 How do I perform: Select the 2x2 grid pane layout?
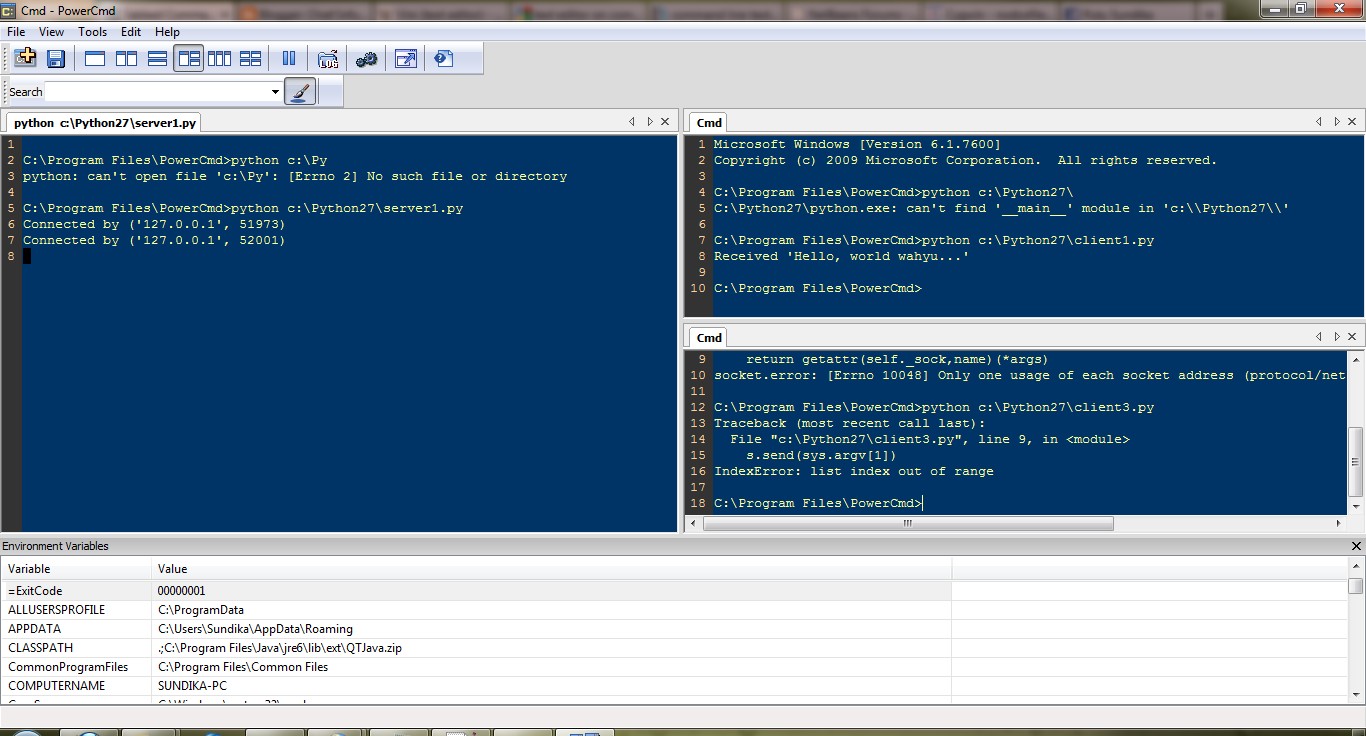click(251, 58)
